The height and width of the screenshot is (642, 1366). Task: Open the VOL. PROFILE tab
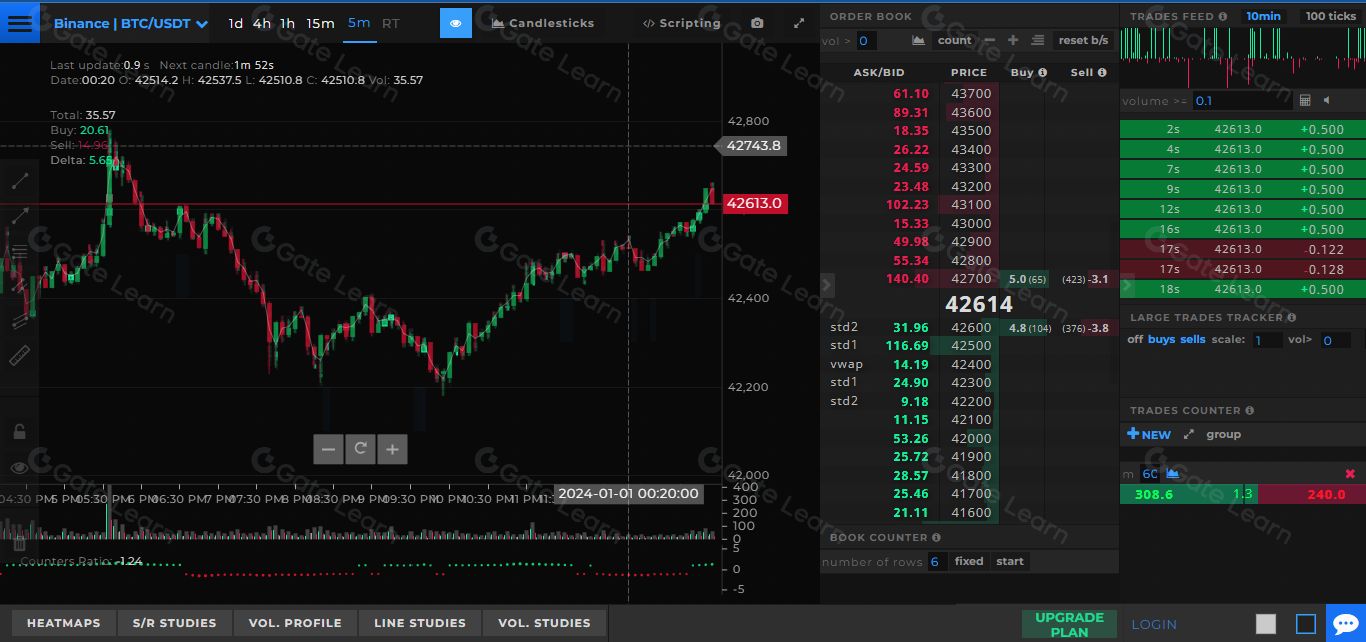[294, 623]
